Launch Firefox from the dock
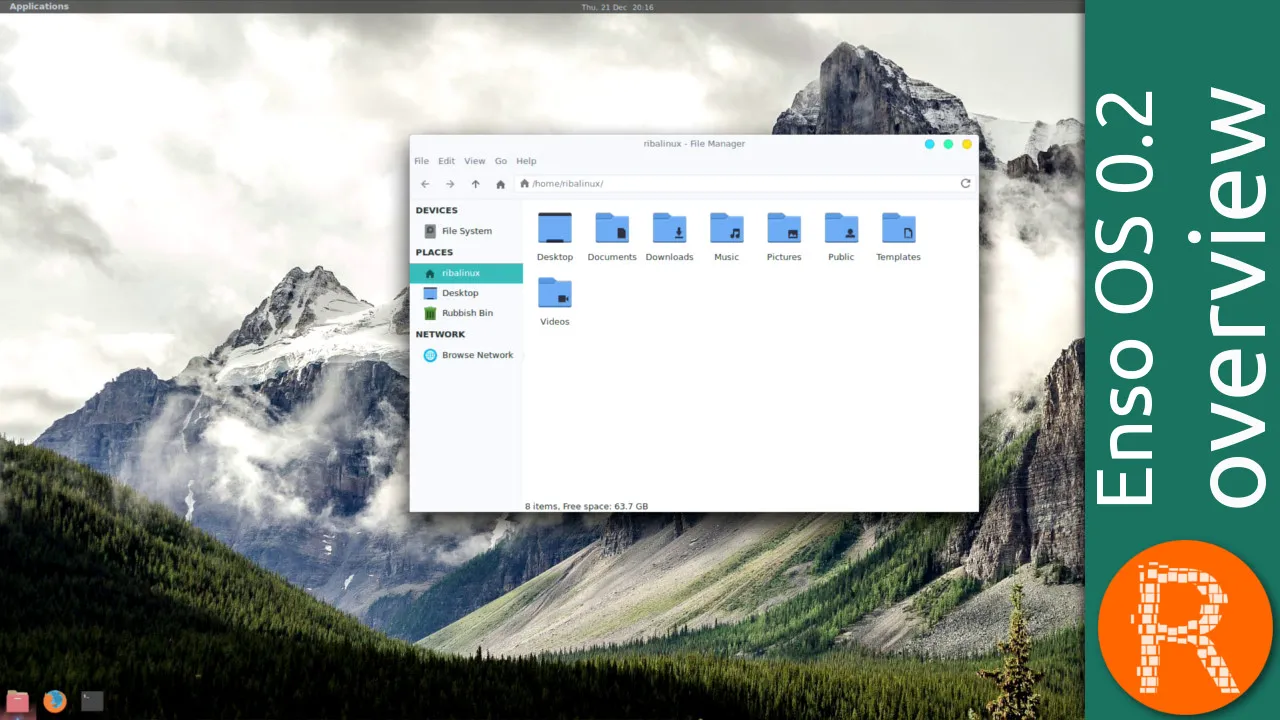This screenshot has height=720, width=1280. click(55, 701)
